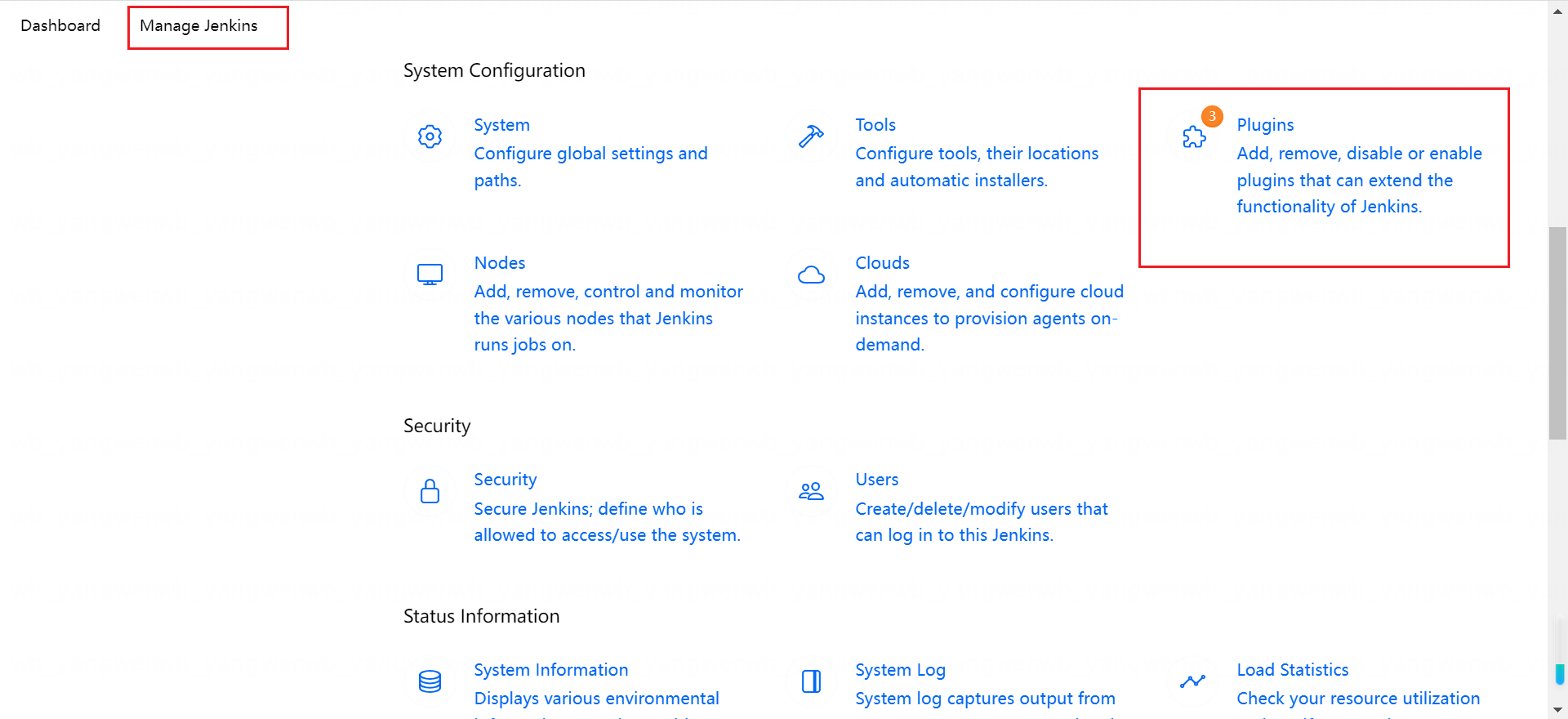
Task: Click 'Secure Jenkins; define who is' description
Action: pyautogui.click(x=588, y=509)
